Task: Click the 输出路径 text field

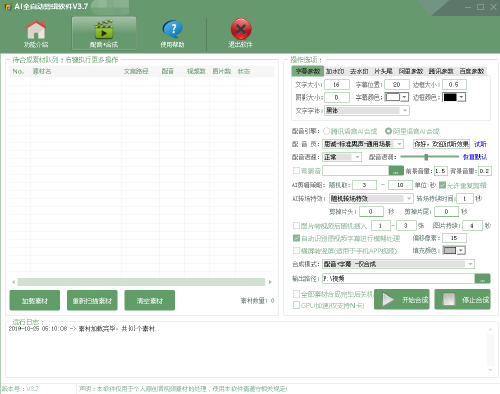Action: (399, 279)
